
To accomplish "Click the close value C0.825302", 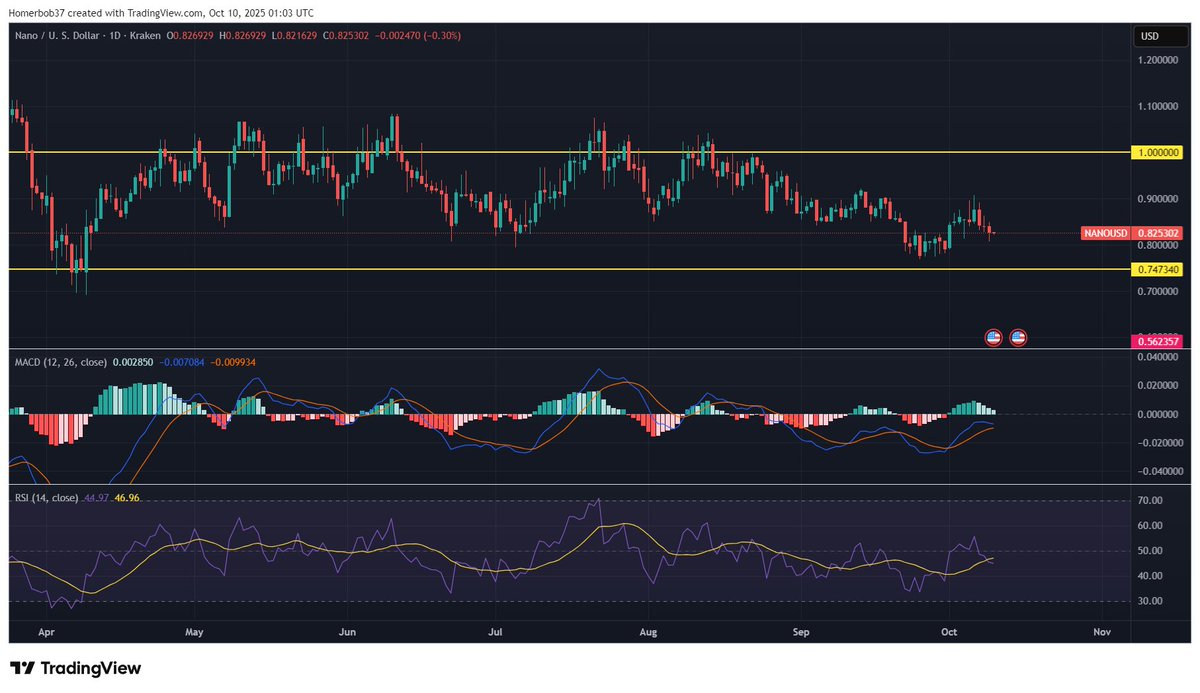I will click(x=346, y=35).
